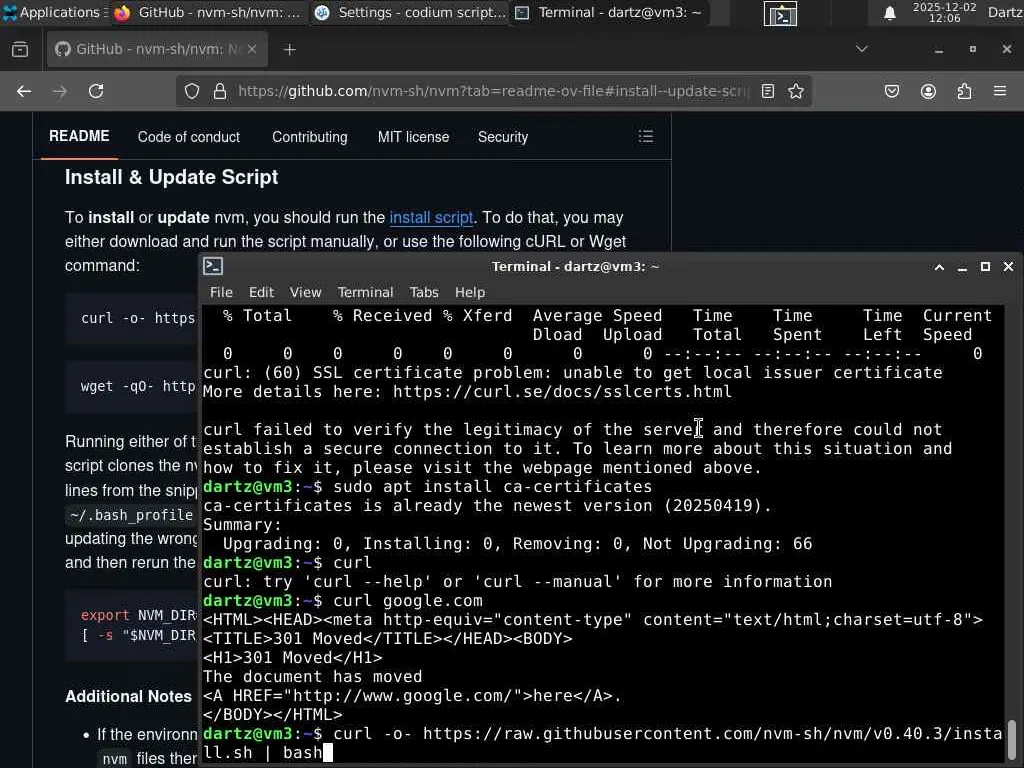
Task: Select the README tab
Action: (79, 136)
